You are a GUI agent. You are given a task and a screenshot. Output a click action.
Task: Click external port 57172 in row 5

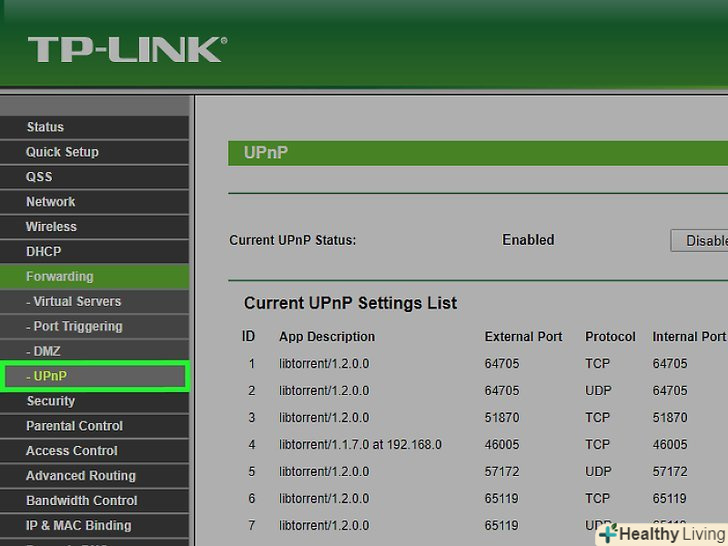(x=502, y=471)
